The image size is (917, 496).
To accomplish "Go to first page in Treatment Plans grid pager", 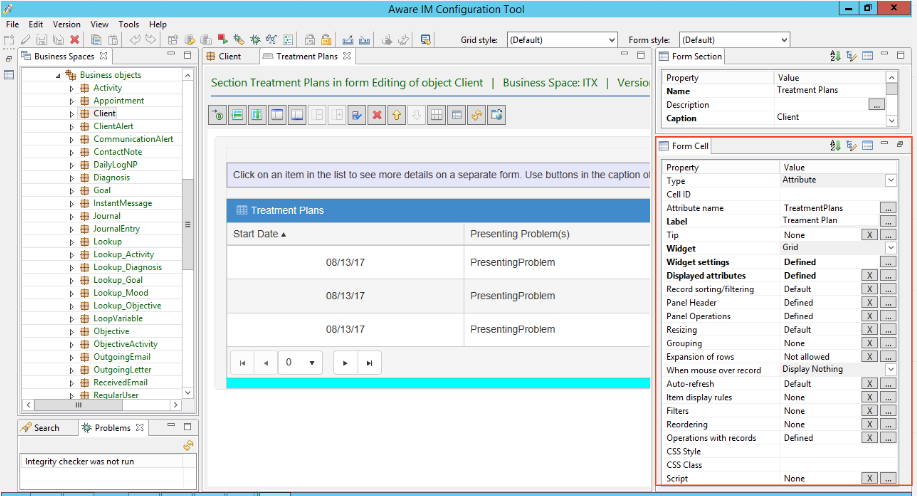I will [x=243, y=363].
